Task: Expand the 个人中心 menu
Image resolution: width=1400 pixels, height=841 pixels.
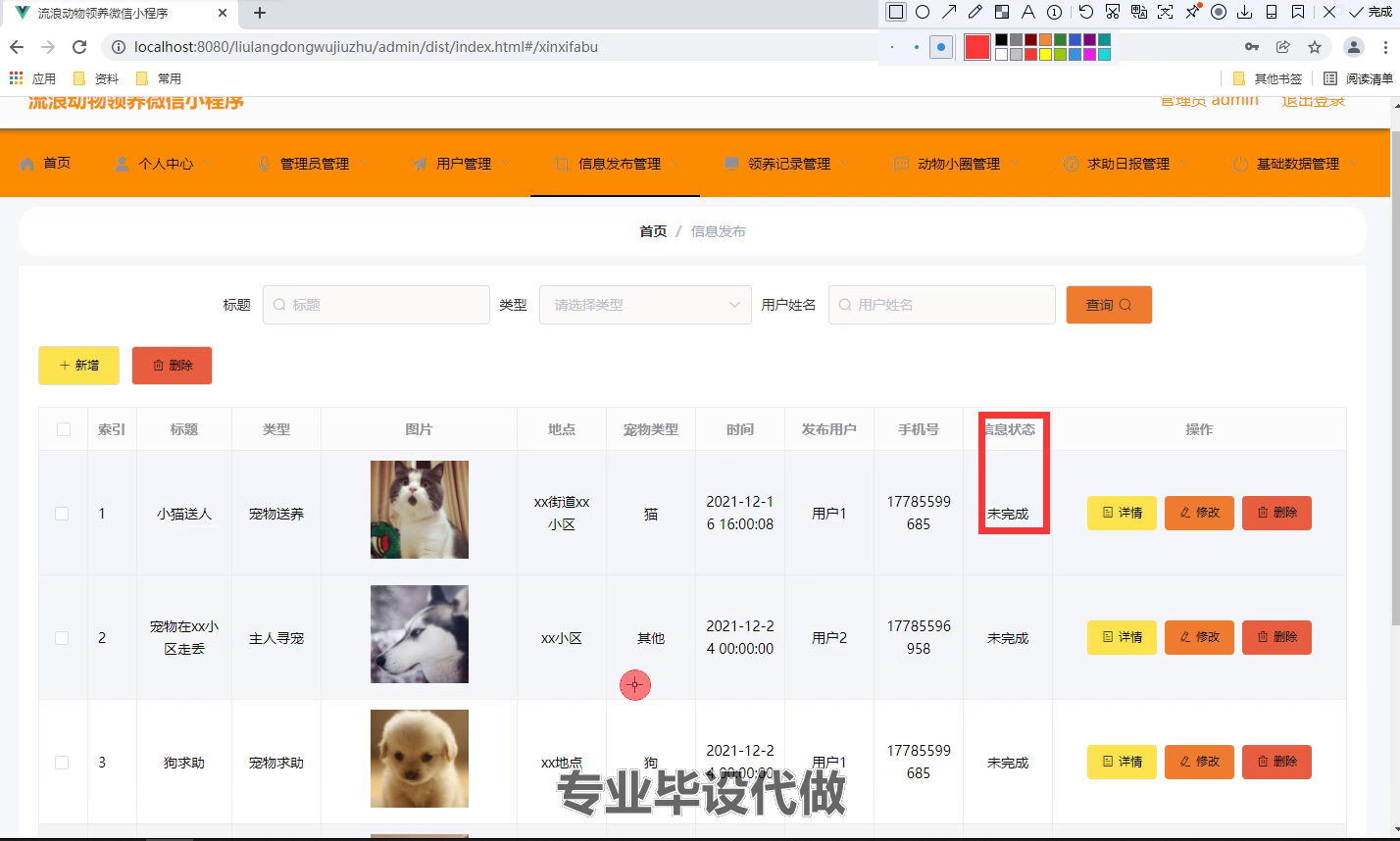Action: coord(164,164)
